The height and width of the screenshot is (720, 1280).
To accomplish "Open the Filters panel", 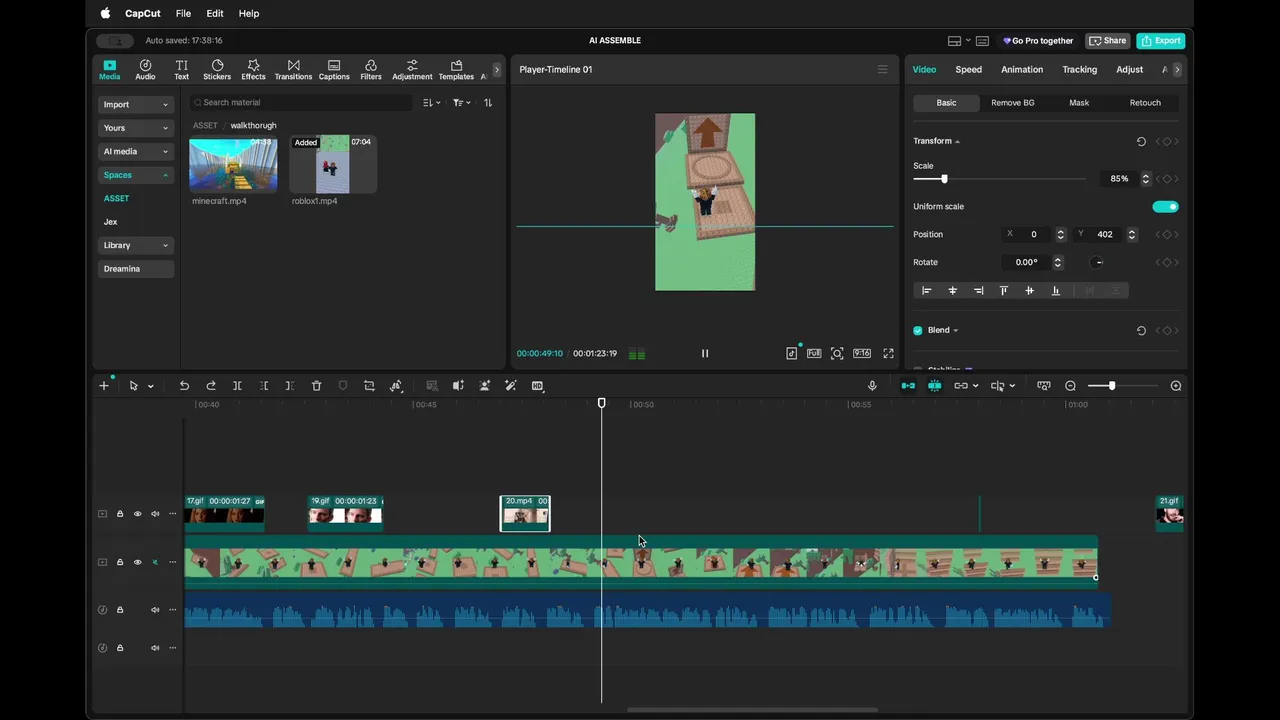I will [371, 69].
